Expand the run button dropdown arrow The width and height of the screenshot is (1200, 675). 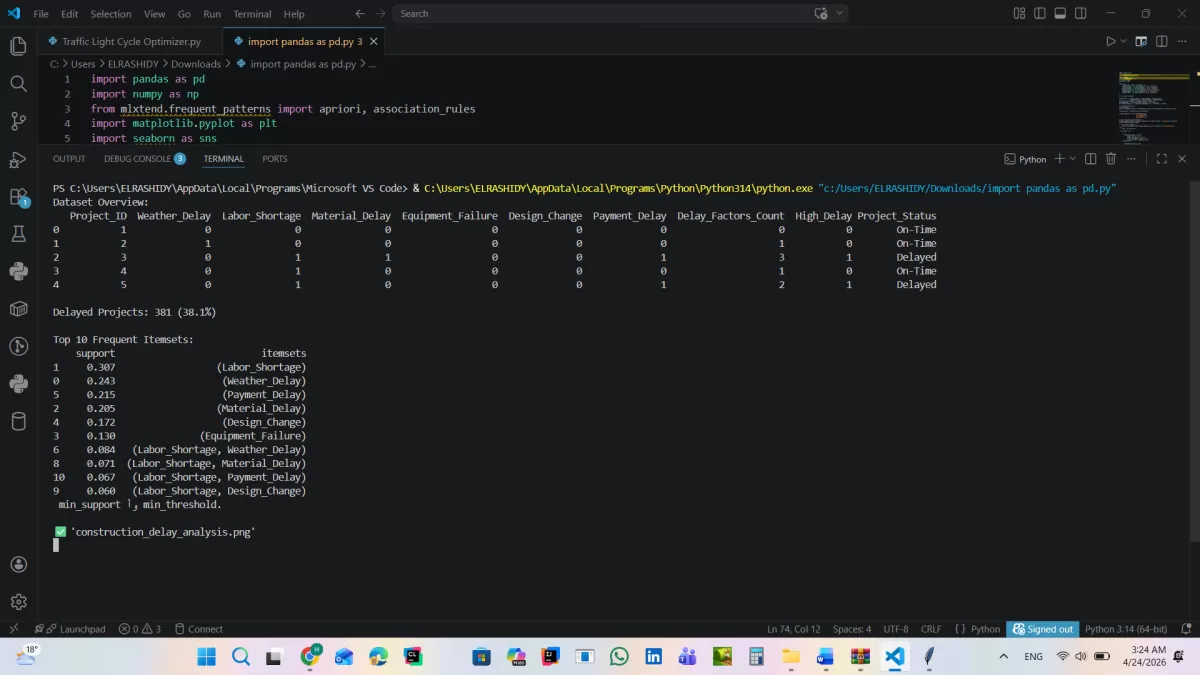[x=1124, y=42]
